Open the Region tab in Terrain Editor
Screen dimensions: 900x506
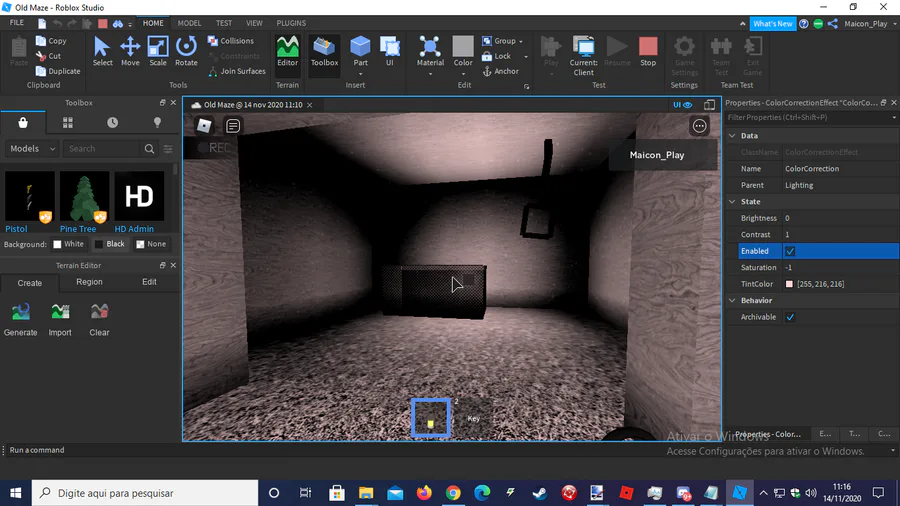point(90,282)
